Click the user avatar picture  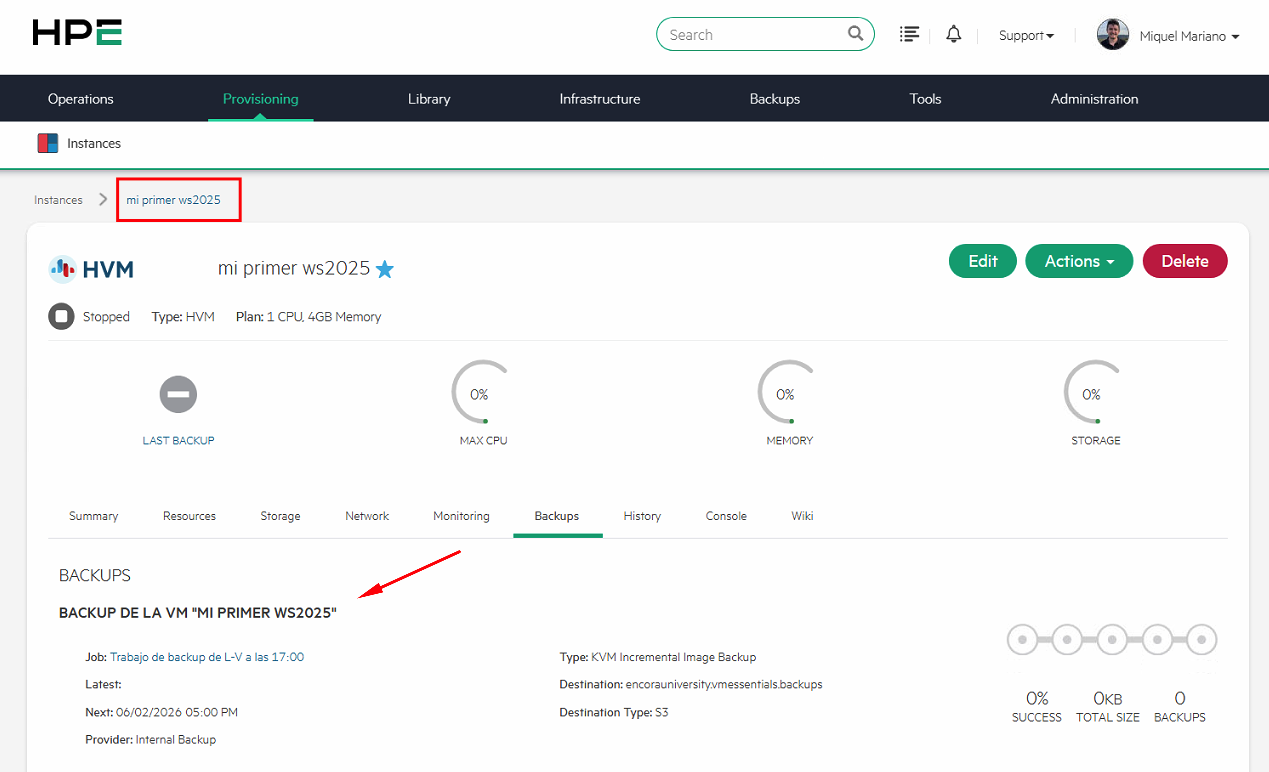(1112, 35)
